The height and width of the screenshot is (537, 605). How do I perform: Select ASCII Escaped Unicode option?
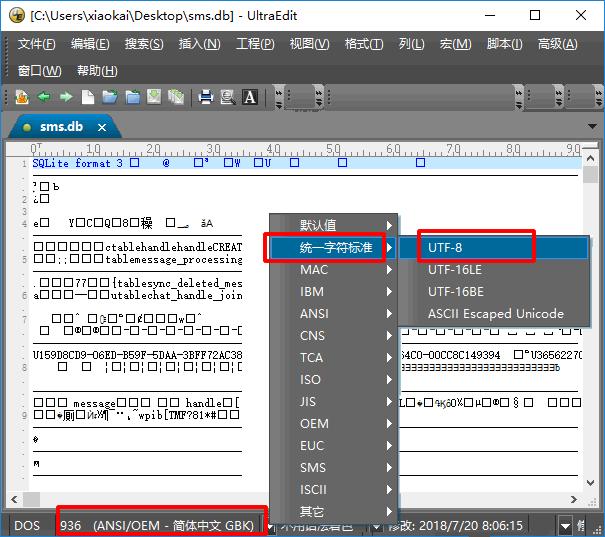[495, 313]
